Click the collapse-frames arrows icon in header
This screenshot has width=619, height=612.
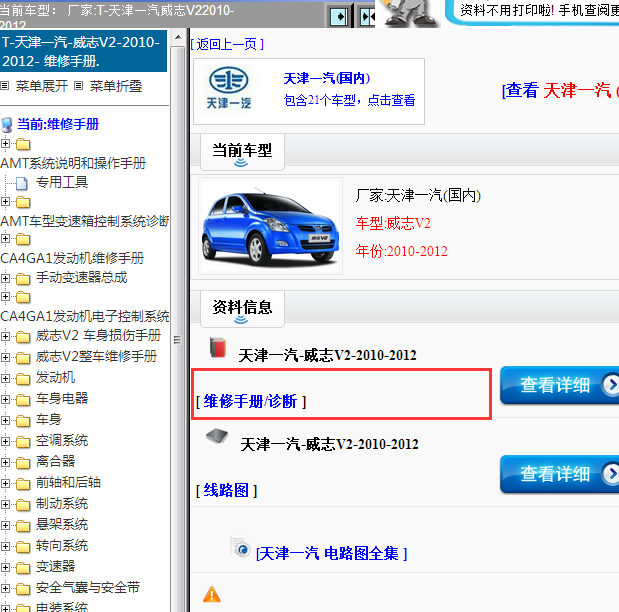pyautogui.click(x=368, y=17)
